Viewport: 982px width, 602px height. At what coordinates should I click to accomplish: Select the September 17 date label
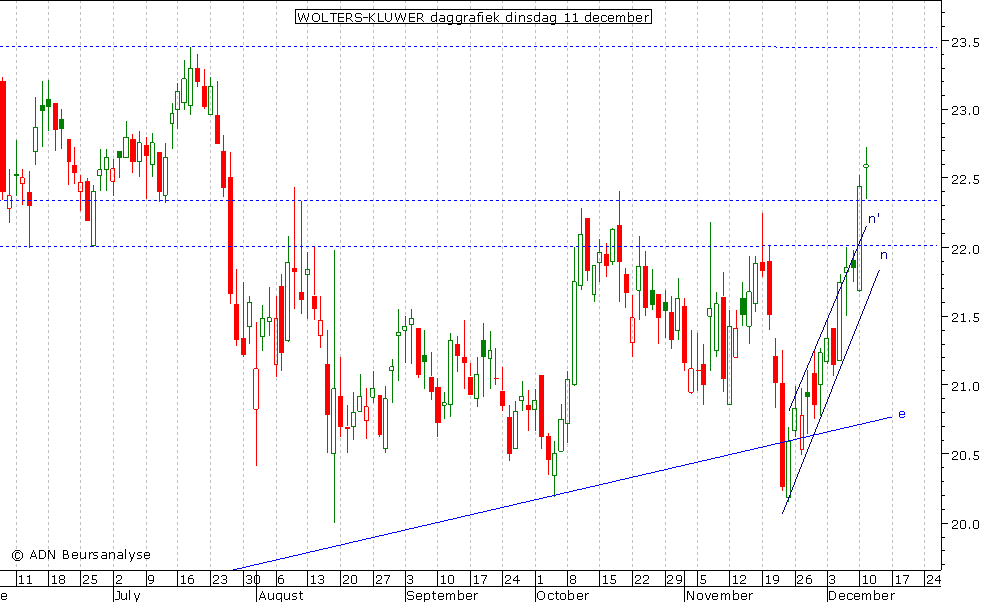[x=479, y=579]
